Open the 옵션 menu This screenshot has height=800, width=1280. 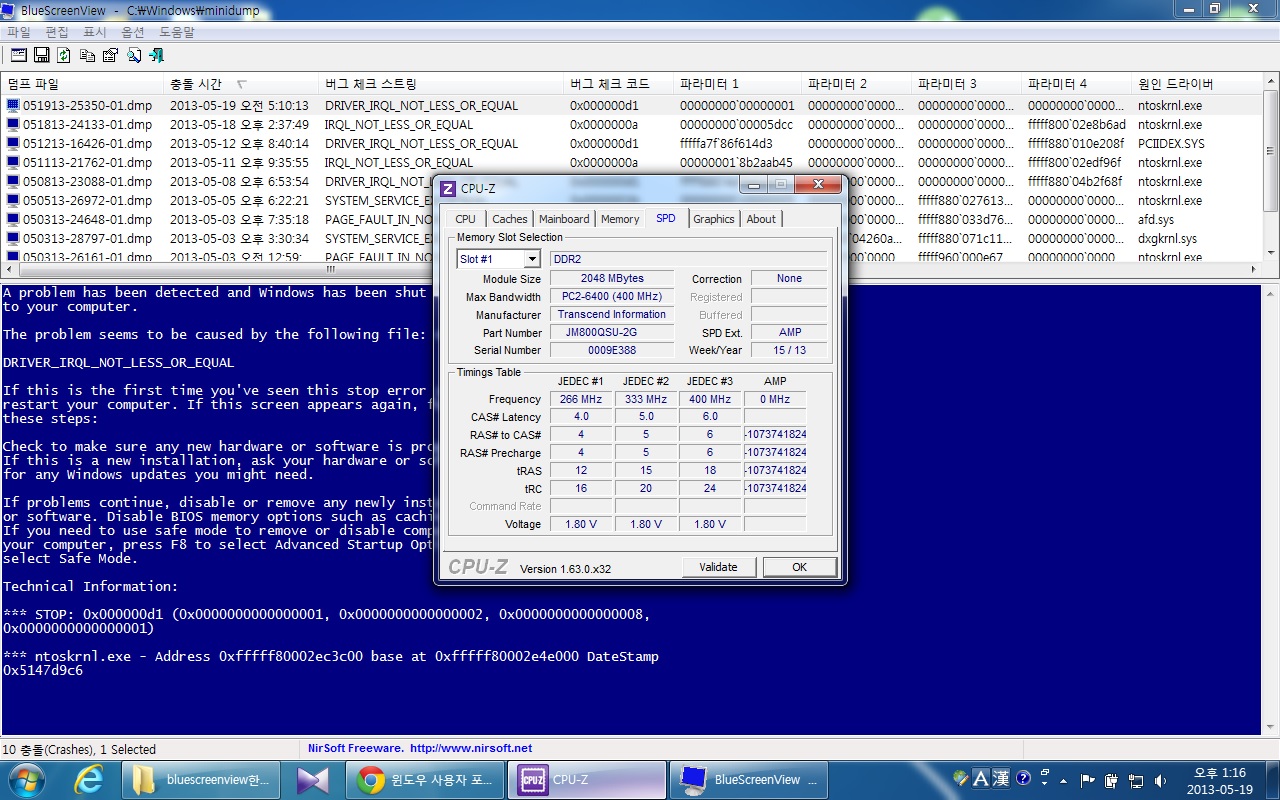tap(133, 32)
